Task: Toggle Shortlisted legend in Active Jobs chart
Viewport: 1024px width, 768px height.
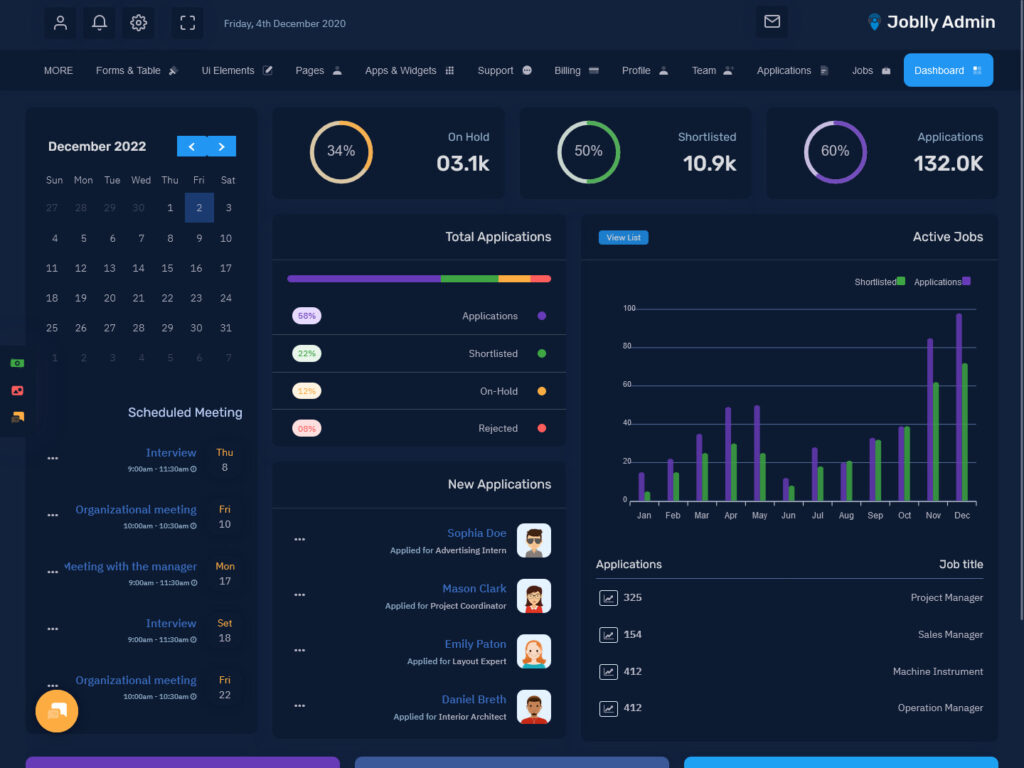Action: click(880, 281)
